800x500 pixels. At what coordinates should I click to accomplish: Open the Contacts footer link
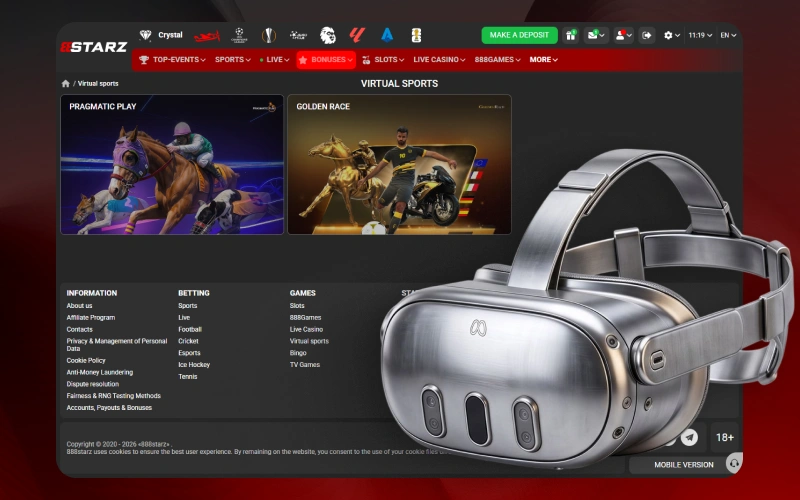(x=80, y=330)
